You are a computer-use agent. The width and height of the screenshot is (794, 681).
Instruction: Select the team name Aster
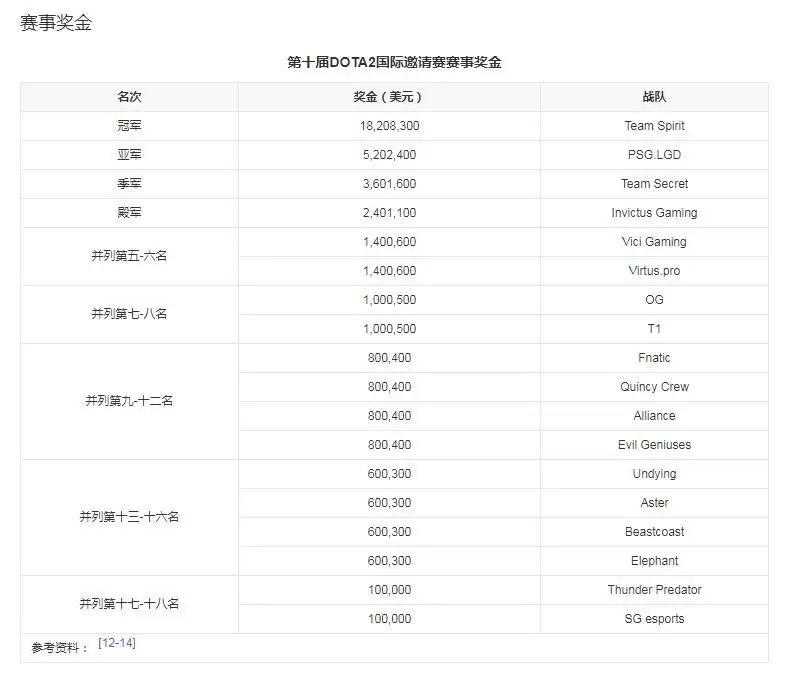(x=654, y=502)
